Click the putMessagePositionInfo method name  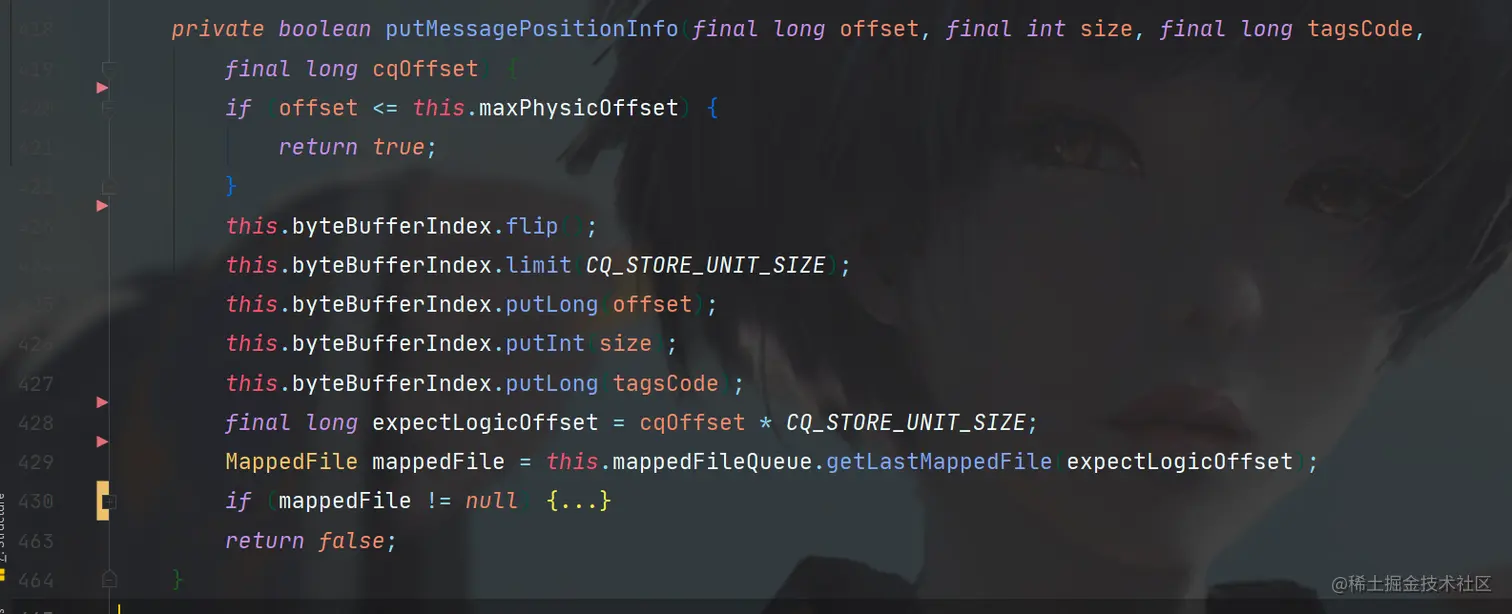click(532, 28)
